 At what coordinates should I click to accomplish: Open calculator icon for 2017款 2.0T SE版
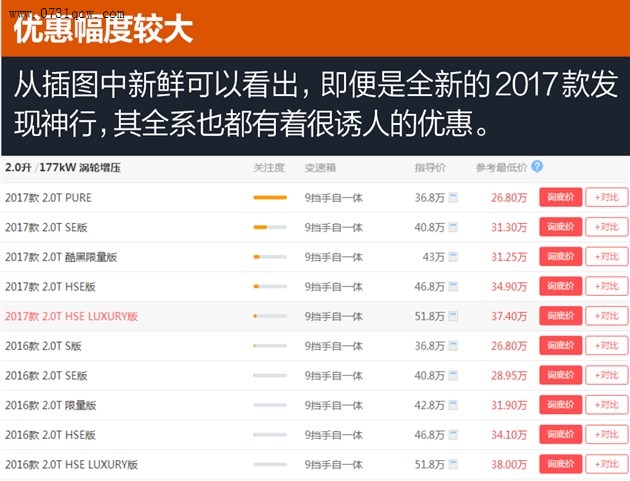[x=453, y=227]
